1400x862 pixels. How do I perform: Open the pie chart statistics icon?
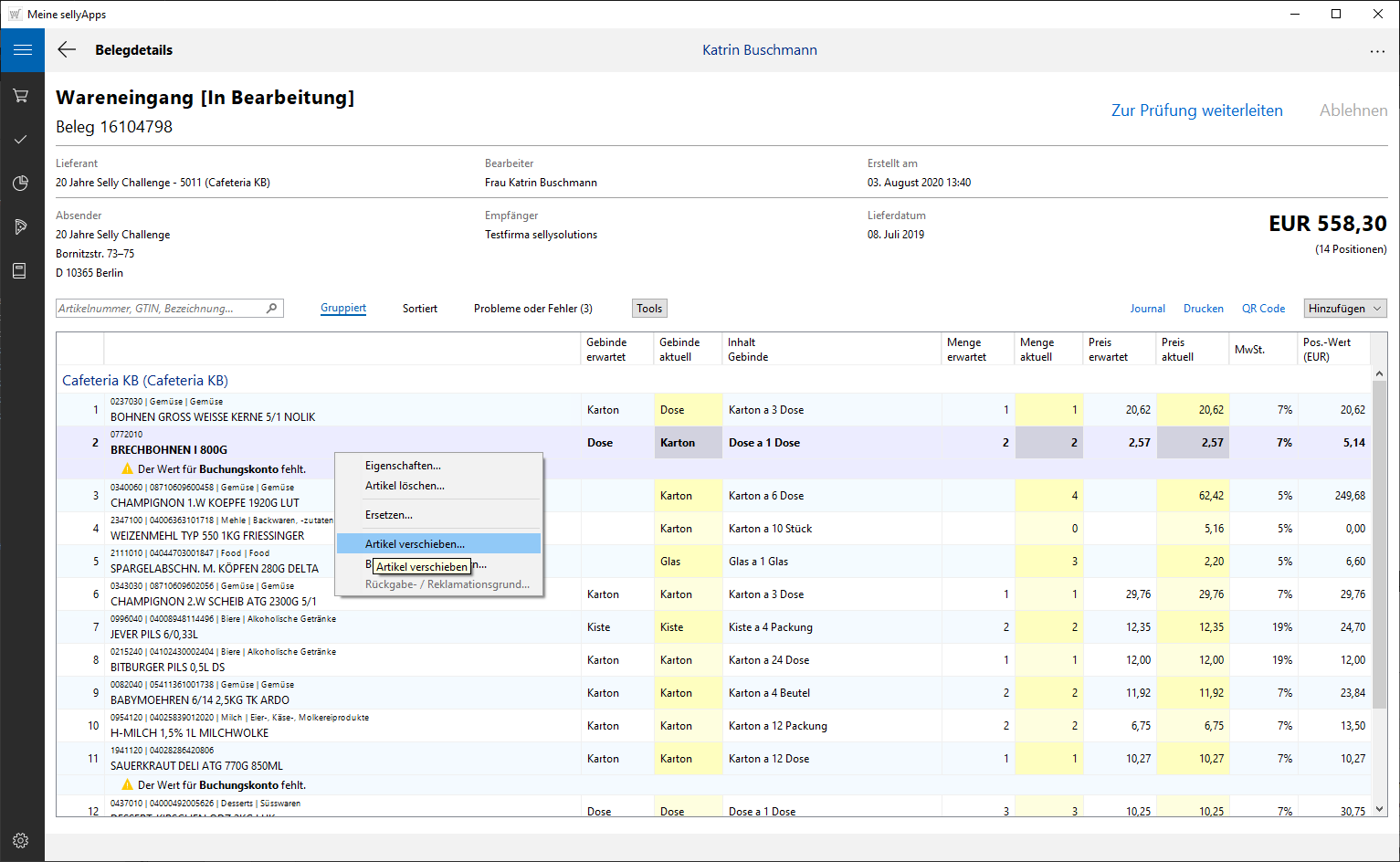coord(21,184)
